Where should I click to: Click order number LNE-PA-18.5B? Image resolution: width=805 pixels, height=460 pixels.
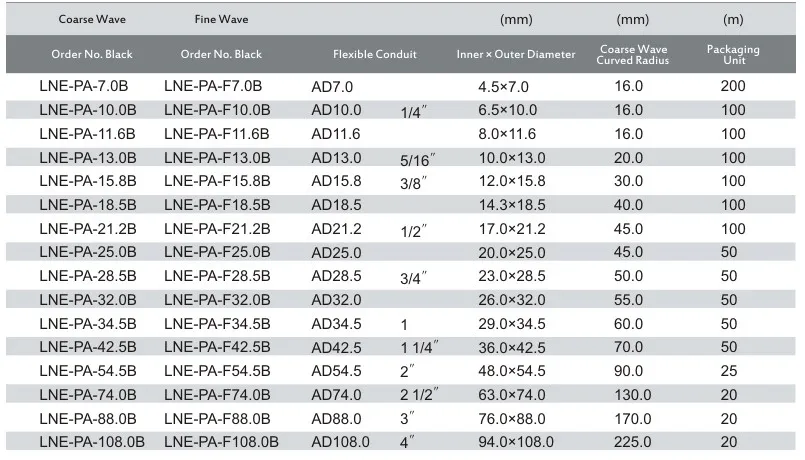pos(87,204)
